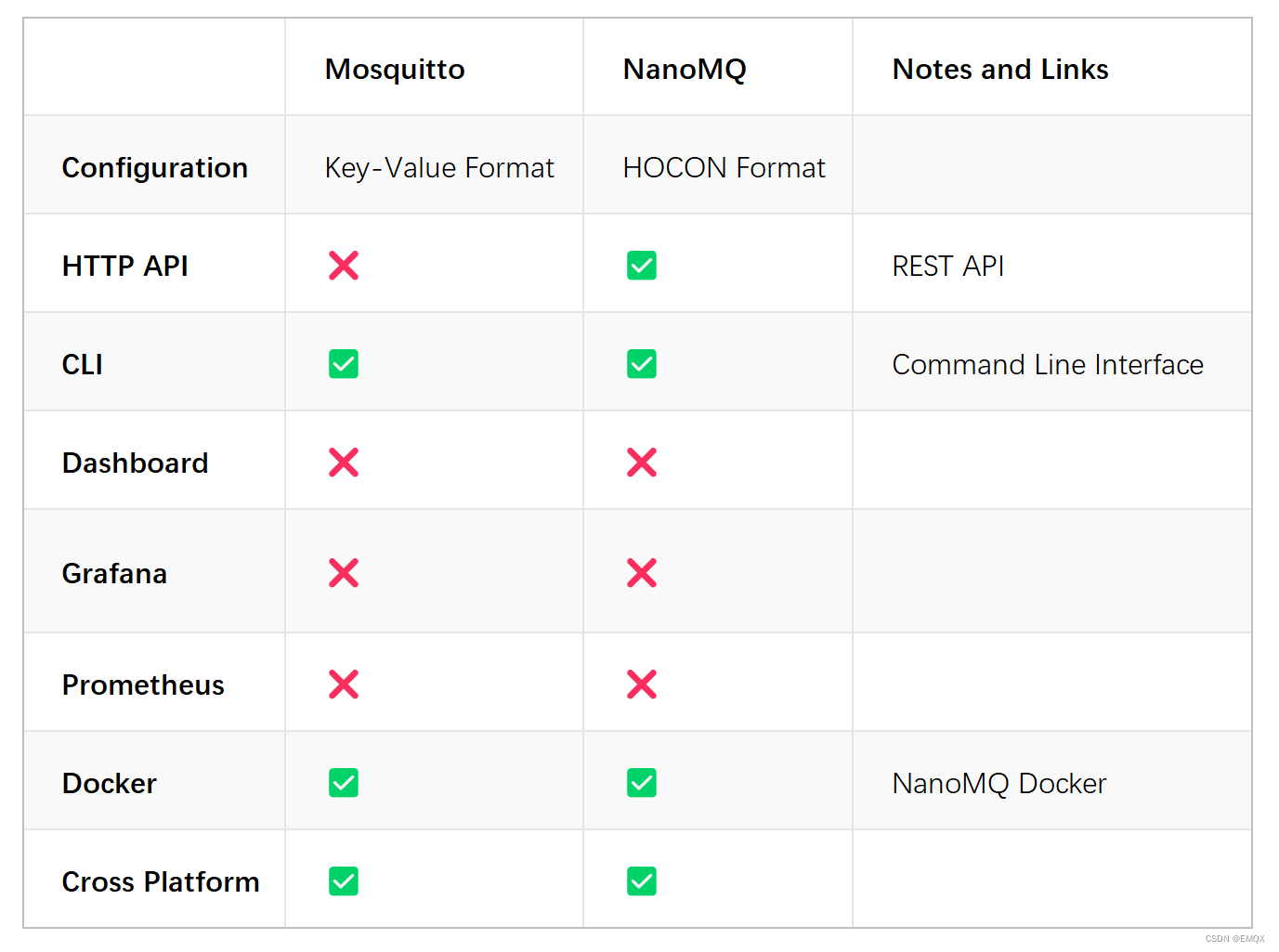
Task: Click the Mosquitto column header
Action: (x=395, y=70)
